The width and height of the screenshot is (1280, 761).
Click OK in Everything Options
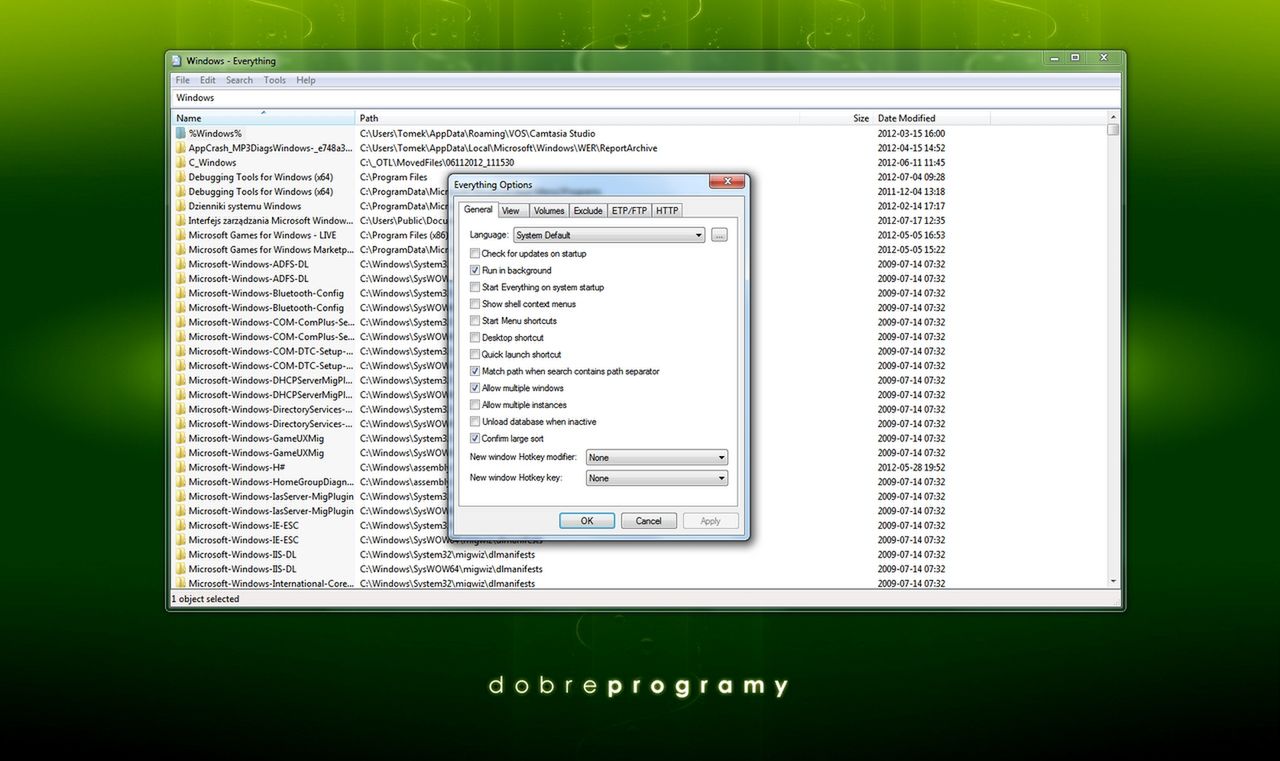tap(587, 521)
